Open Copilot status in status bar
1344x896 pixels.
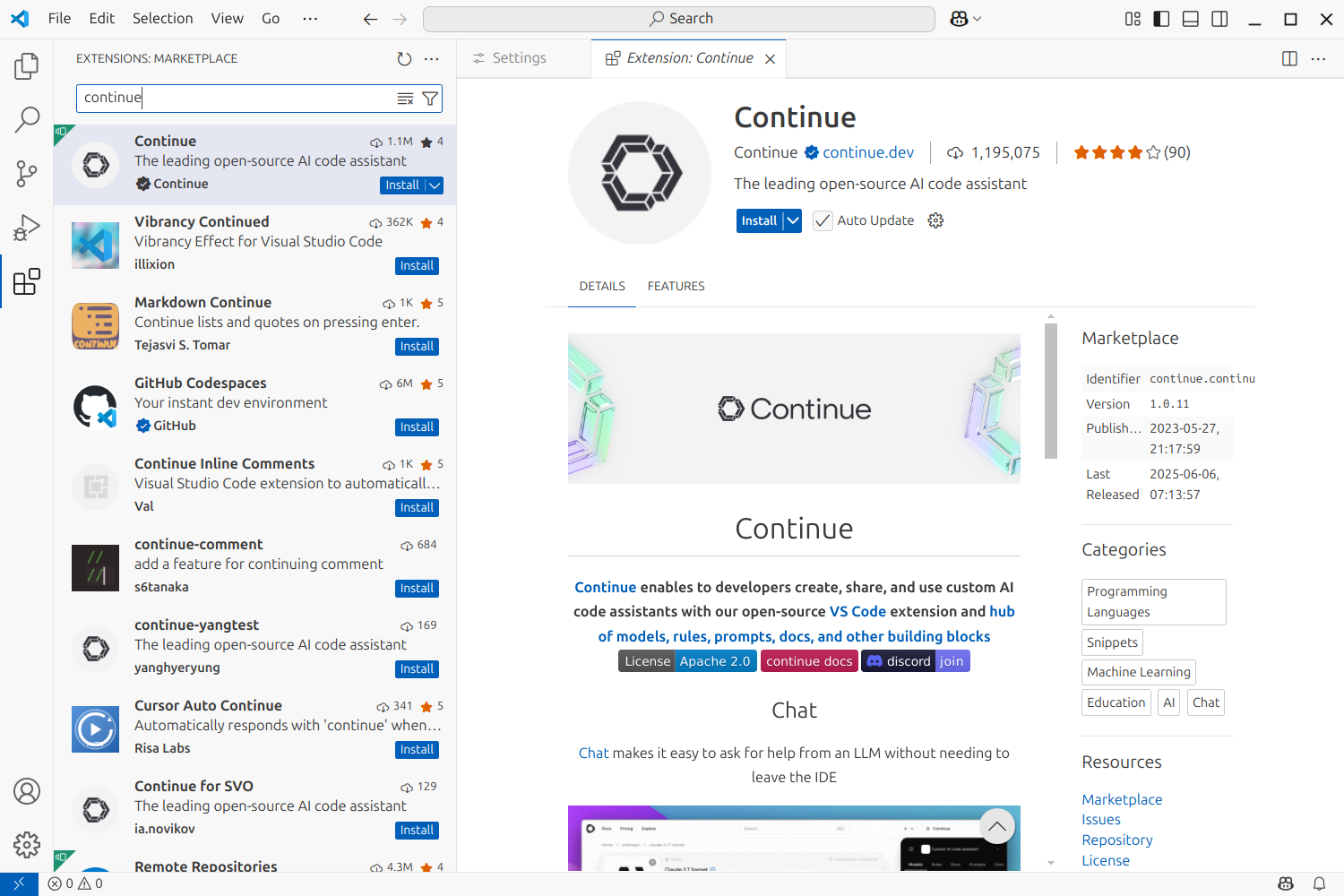1286,883
